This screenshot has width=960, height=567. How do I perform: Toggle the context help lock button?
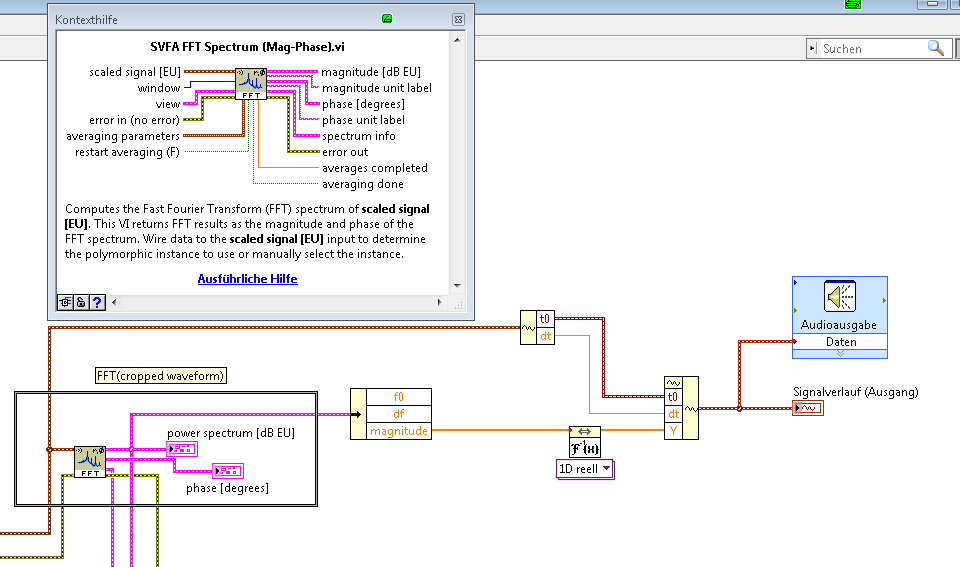[81, 302]
